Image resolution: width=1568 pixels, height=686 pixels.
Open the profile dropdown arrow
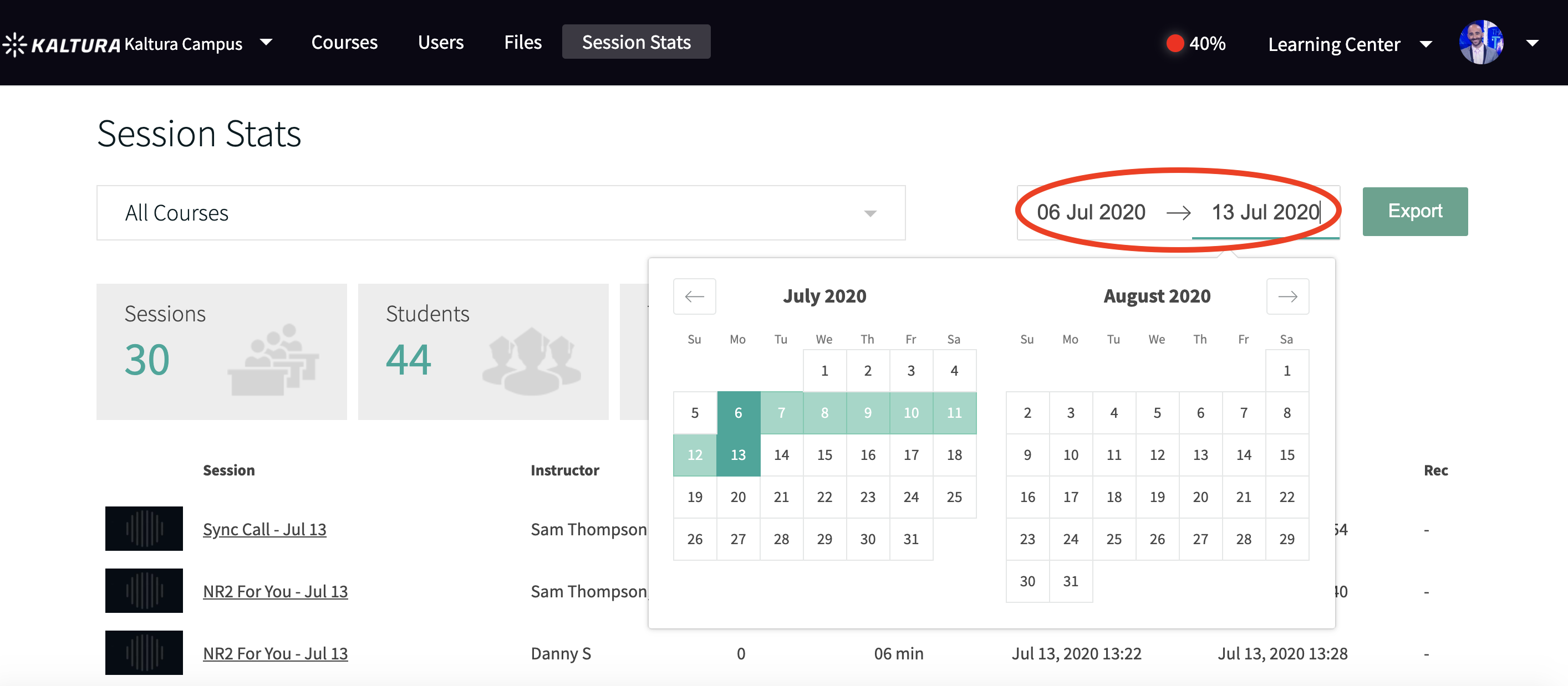pyautogui.click(x=1532, y=43)
